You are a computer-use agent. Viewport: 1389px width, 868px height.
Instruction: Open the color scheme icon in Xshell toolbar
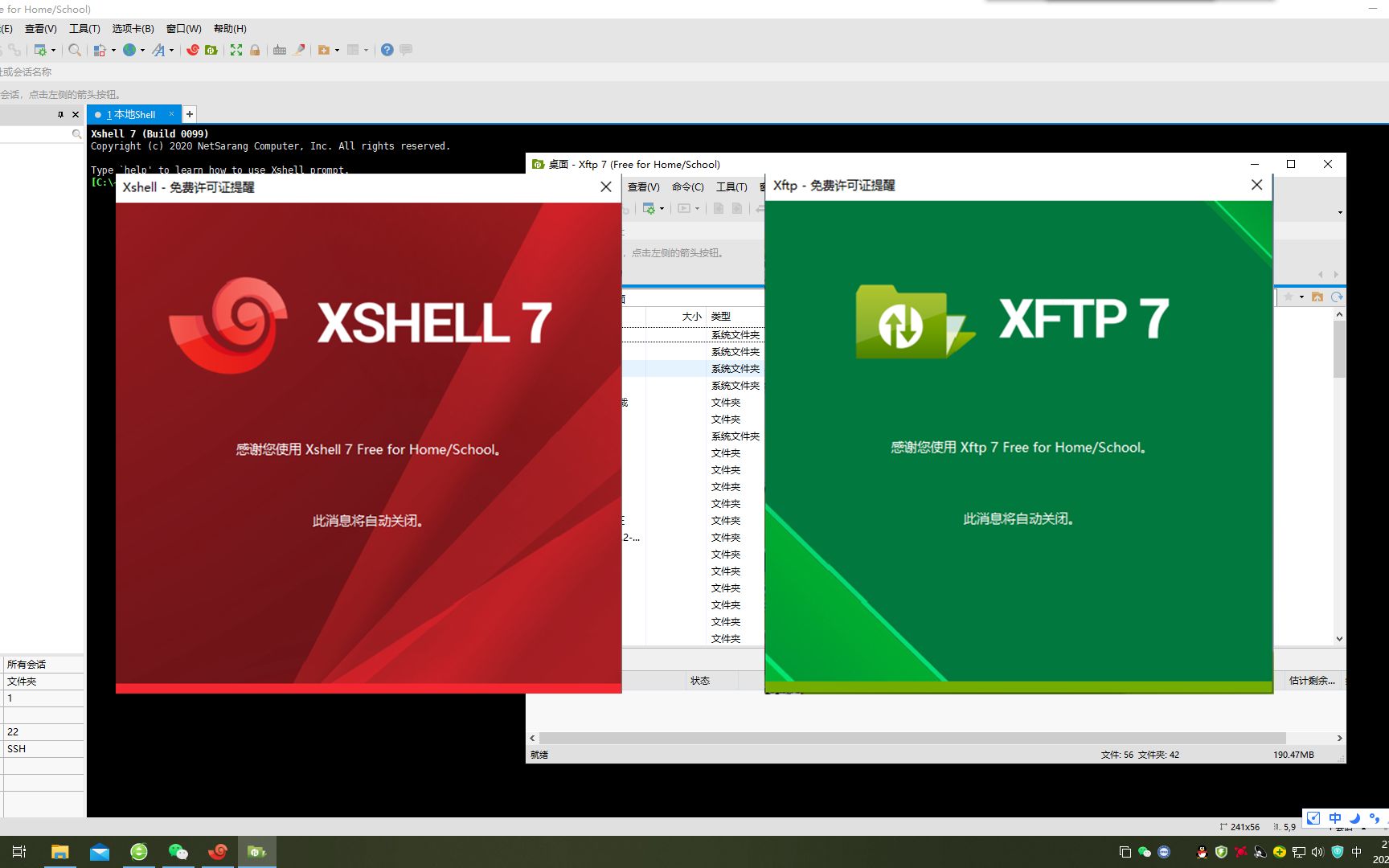[100, 50]
